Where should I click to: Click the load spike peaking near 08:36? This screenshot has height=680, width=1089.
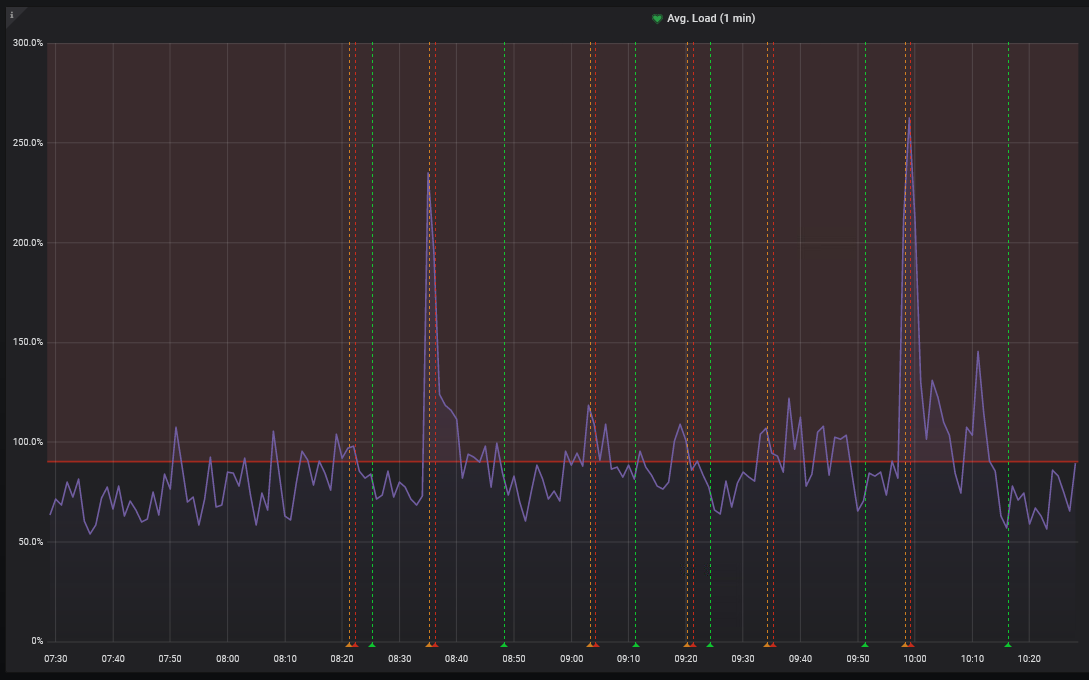[x=429, y=175]
